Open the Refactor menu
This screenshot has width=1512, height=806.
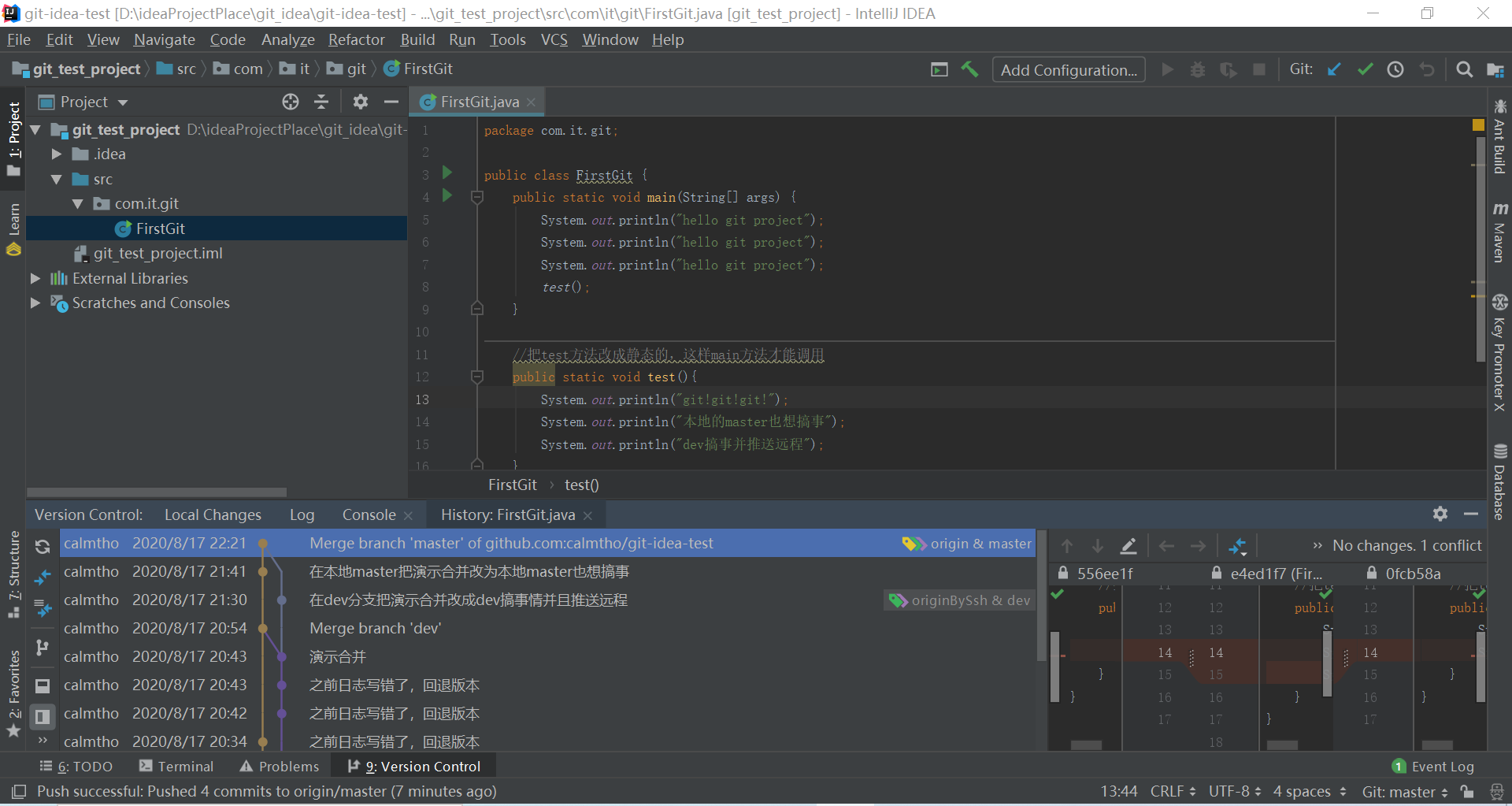356,39
